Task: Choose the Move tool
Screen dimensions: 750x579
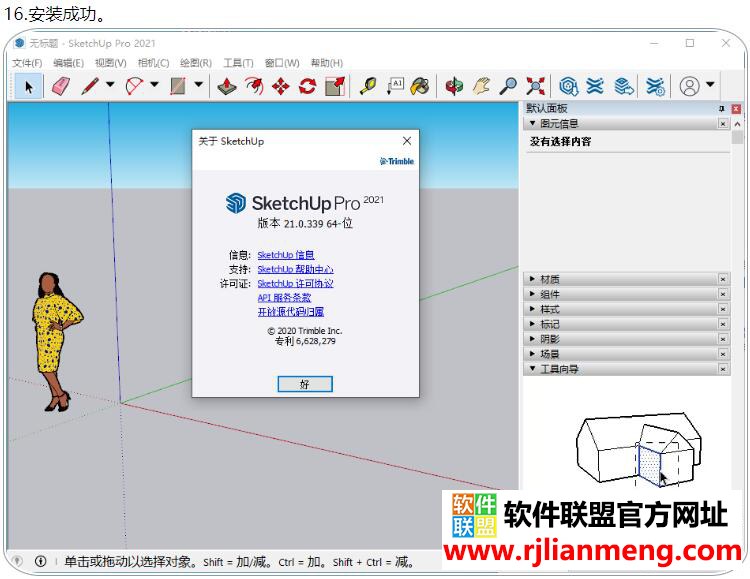Action: (280, 86)
